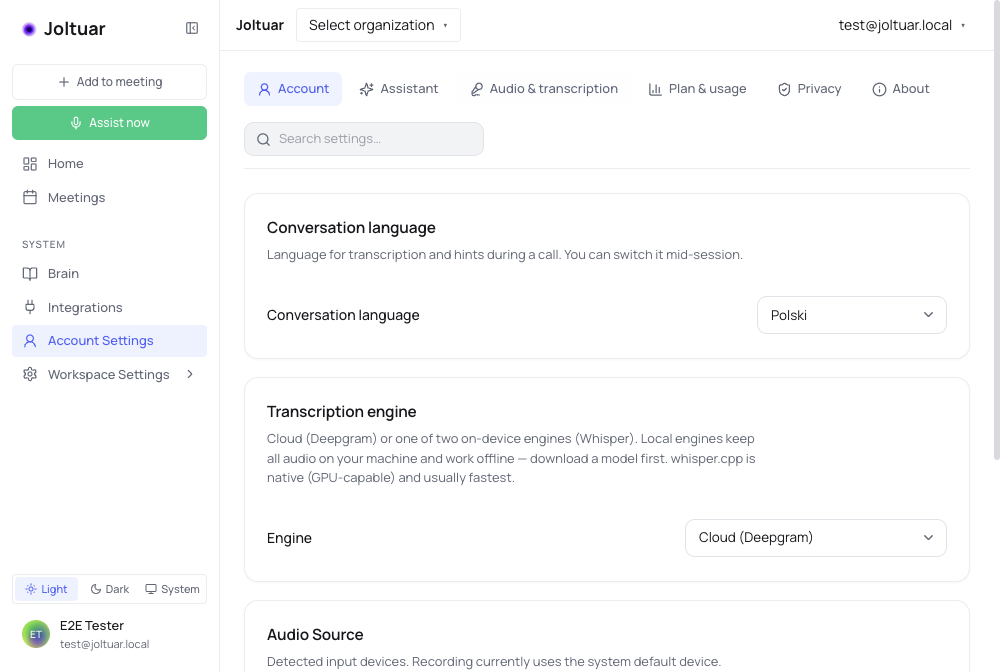The width and height of the screenshot is (1000, 672).
Task: Click the microphone icon on Audio & transcription tab
Action: [476, 89]
